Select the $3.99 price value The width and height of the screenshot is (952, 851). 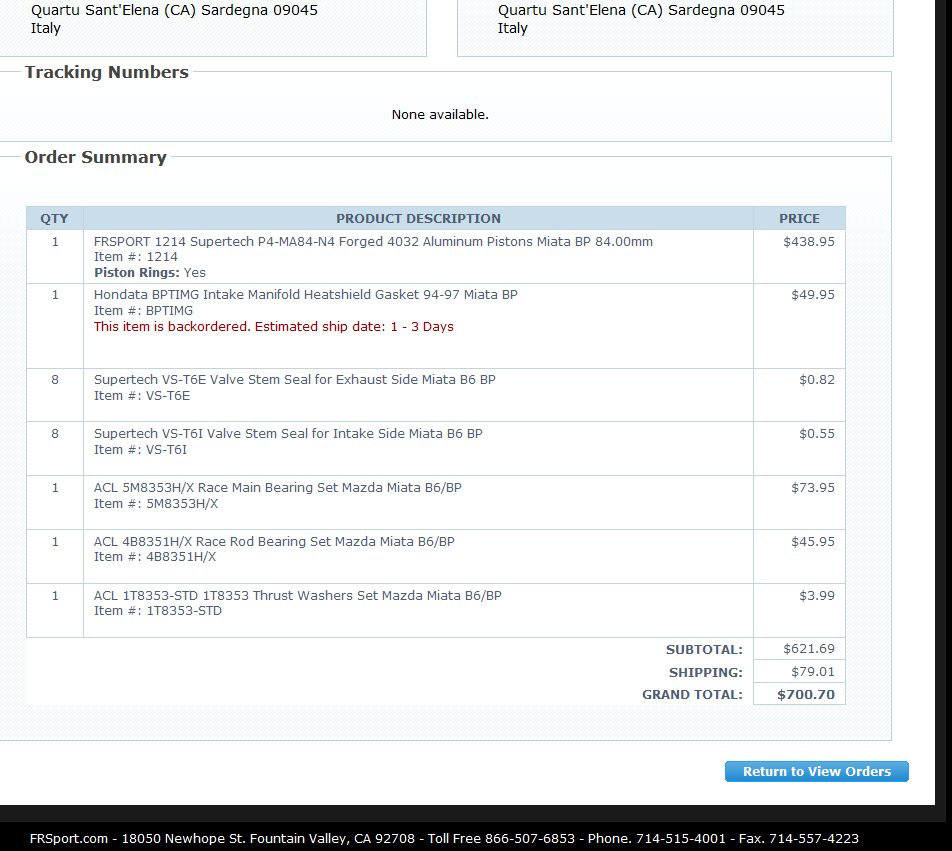[817, 595]
